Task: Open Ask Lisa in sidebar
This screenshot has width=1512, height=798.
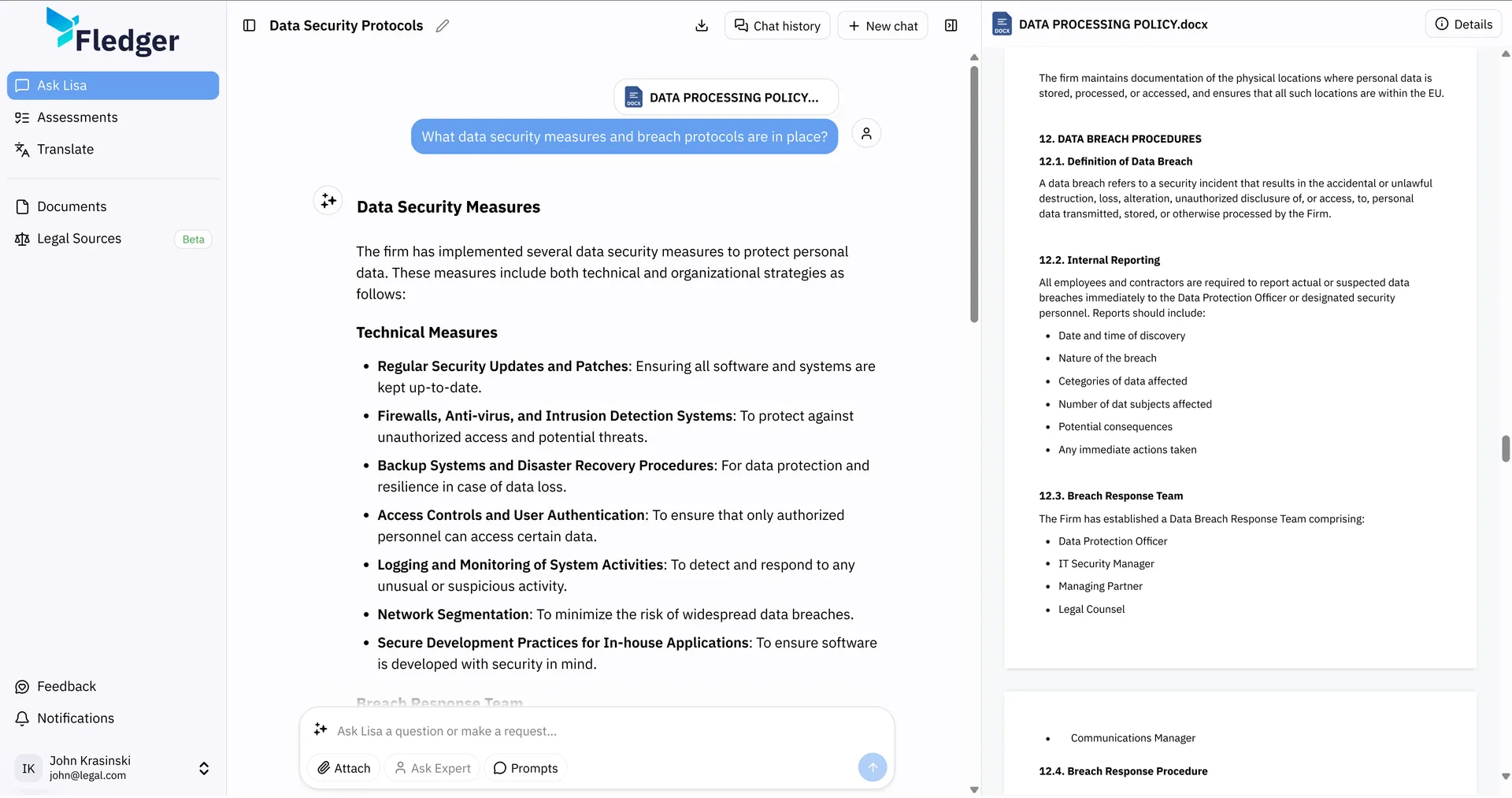Action: (113, 85)
